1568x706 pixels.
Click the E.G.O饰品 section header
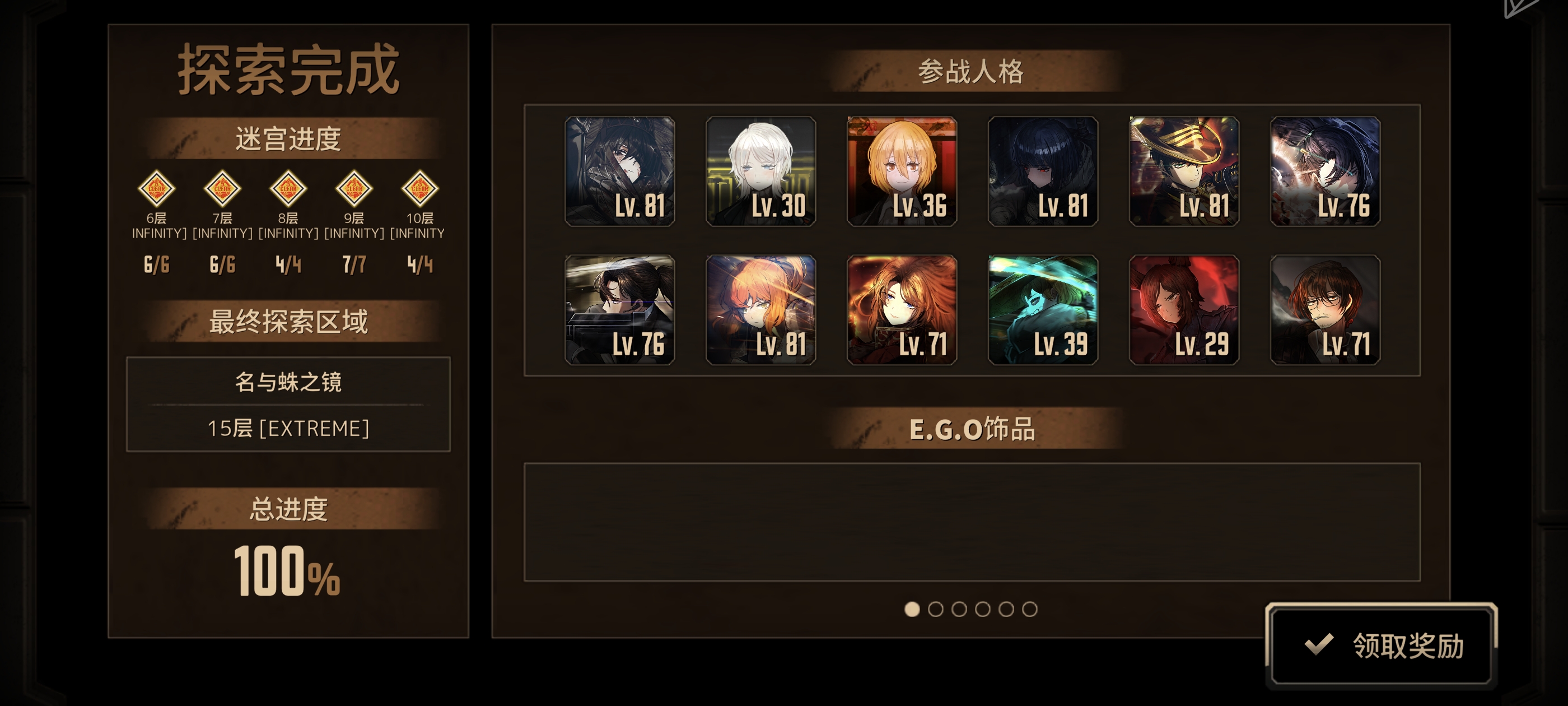coord(972,429)
